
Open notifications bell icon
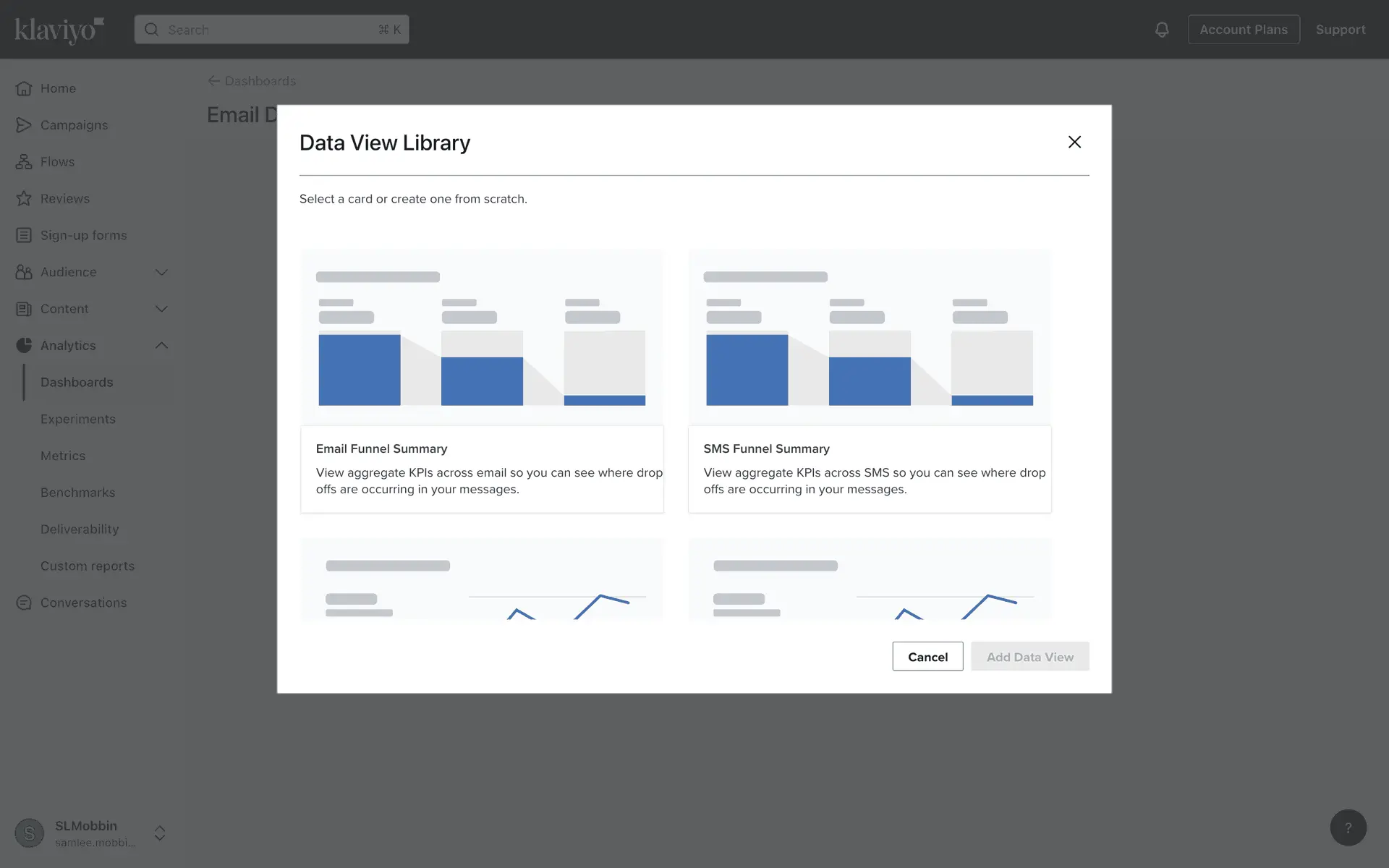[1162, 30]
